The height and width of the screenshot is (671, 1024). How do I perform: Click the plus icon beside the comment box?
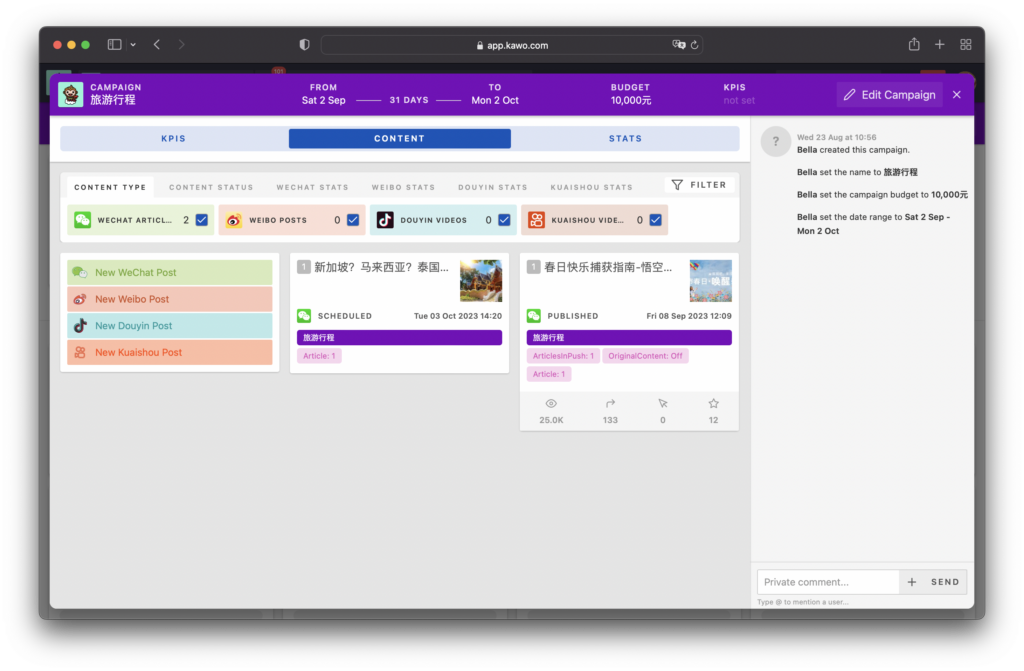pyautogui.click(x=912, y=582)
